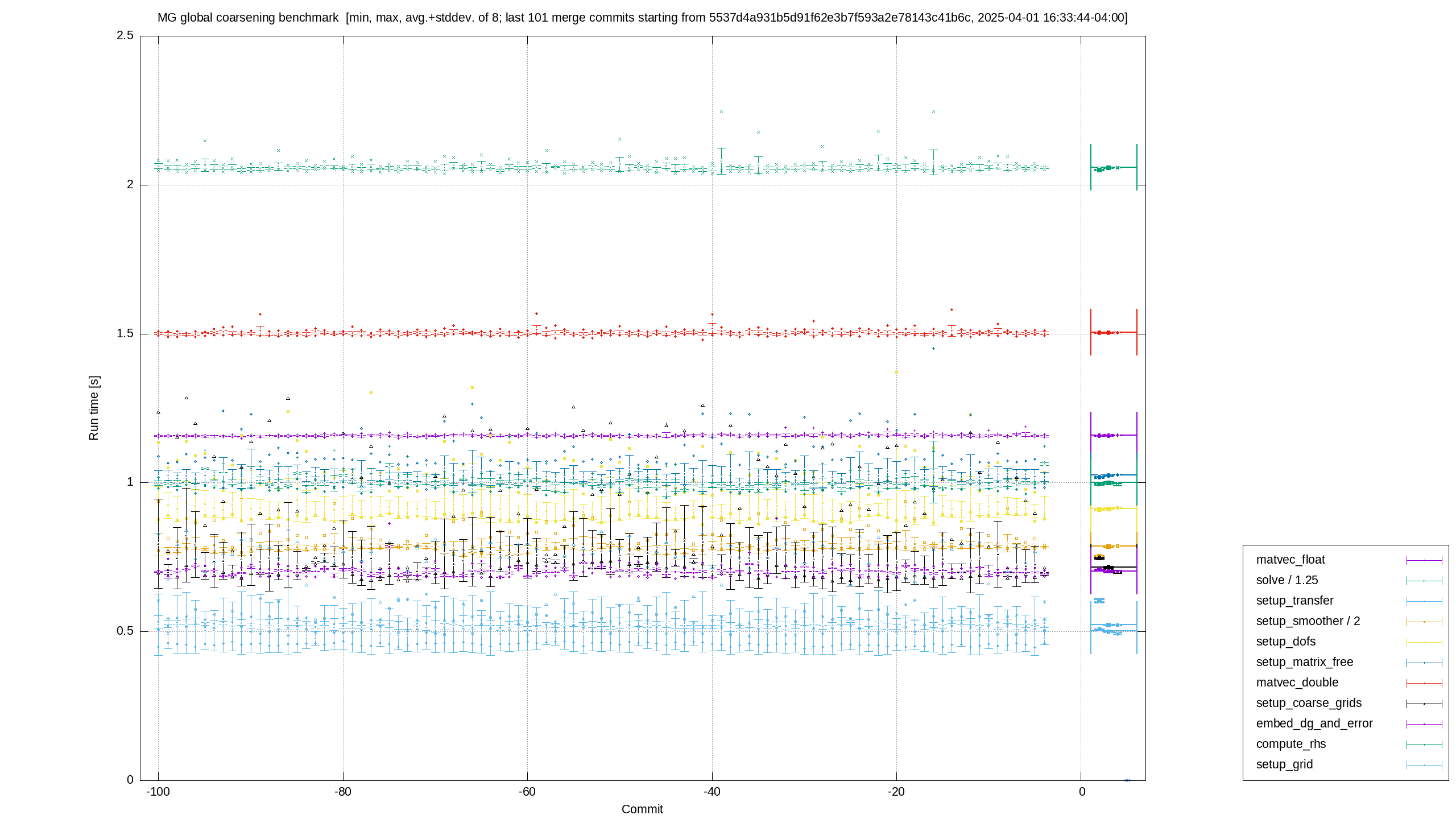The image size is (1456, 819).
Task: Click the Commit x-axis label
Action: coord(642,809)
